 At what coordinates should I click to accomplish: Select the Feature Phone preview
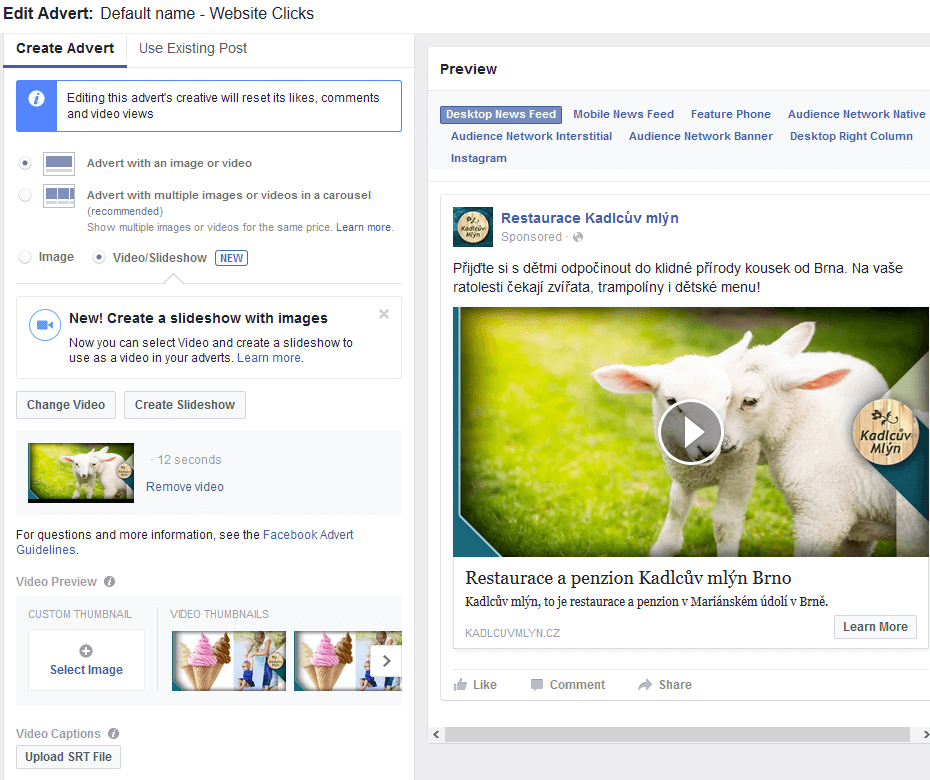click(731, 114)
